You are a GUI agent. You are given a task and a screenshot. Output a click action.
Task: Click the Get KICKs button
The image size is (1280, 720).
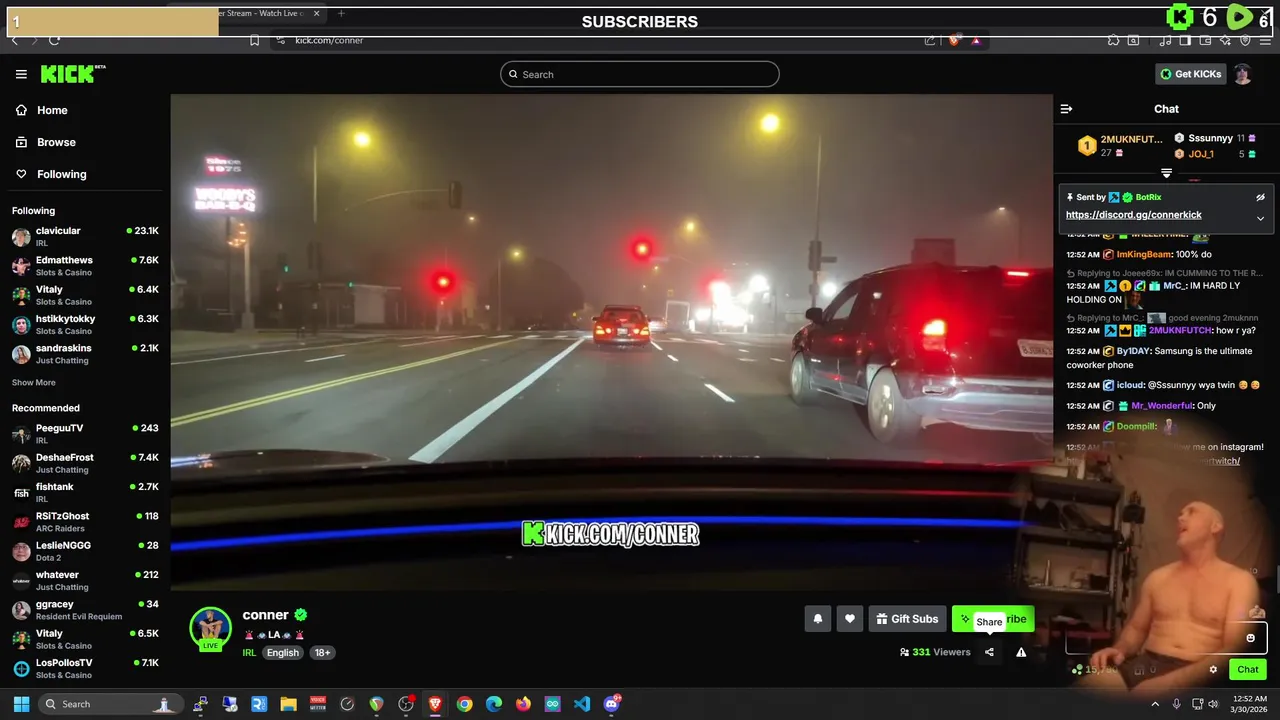pos(1190,74)
